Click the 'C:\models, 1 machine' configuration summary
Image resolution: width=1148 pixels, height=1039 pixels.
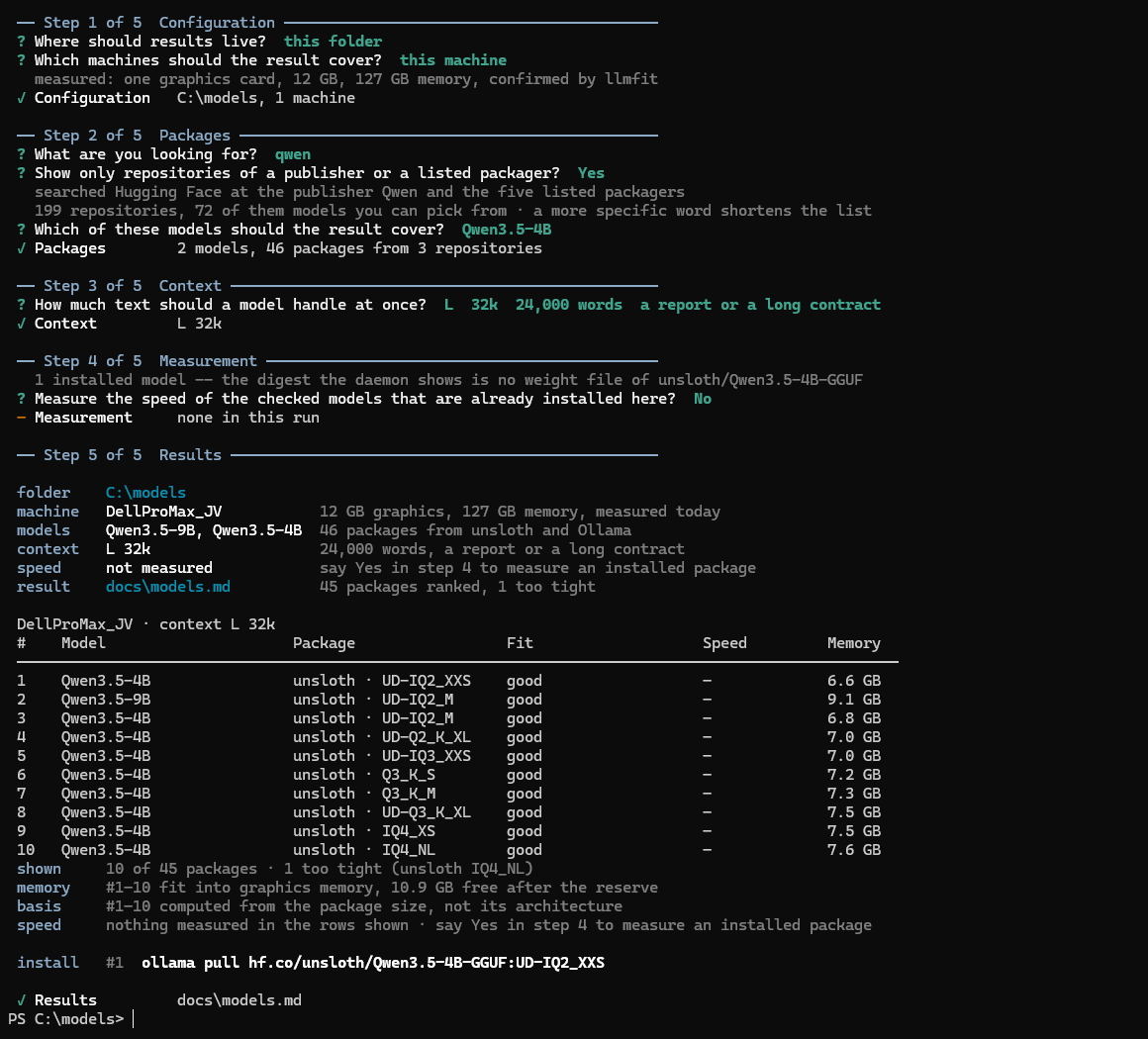tap(266, 98)
